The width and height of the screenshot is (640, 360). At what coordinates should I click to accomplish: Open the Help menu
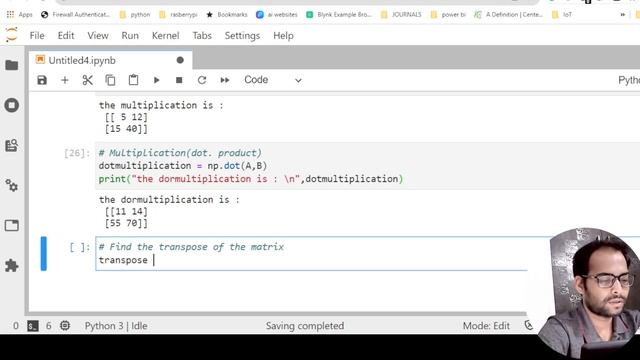point(283,36)
